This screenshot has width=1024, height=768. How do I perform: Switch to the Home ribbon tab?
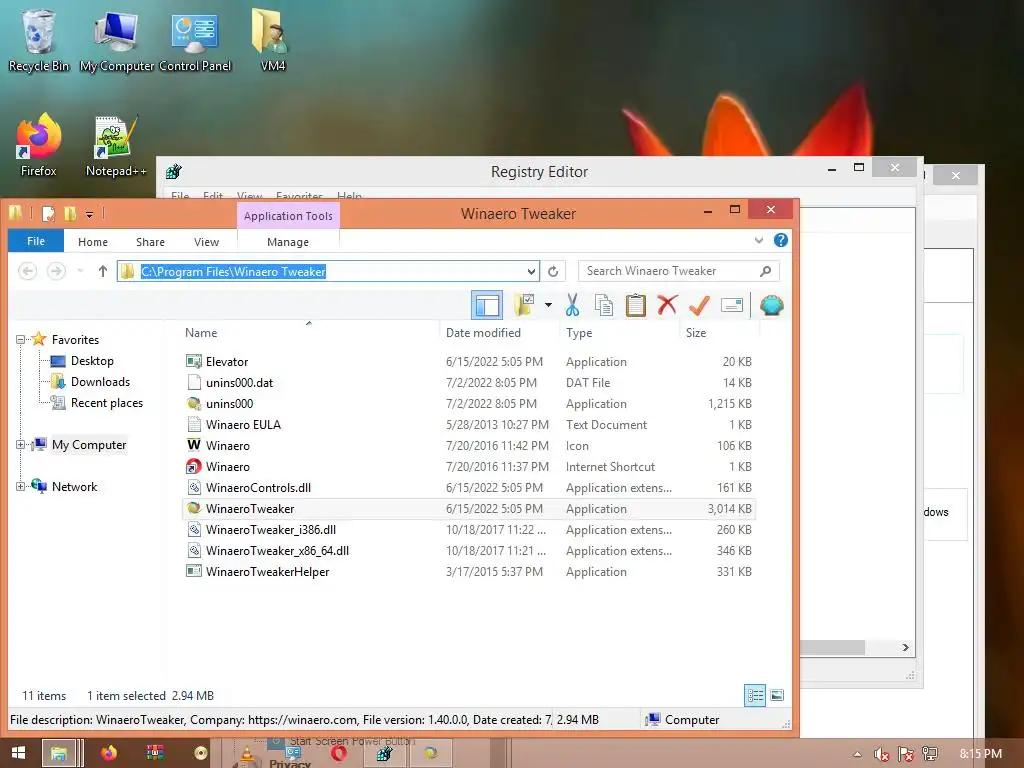tap(93, 242)
